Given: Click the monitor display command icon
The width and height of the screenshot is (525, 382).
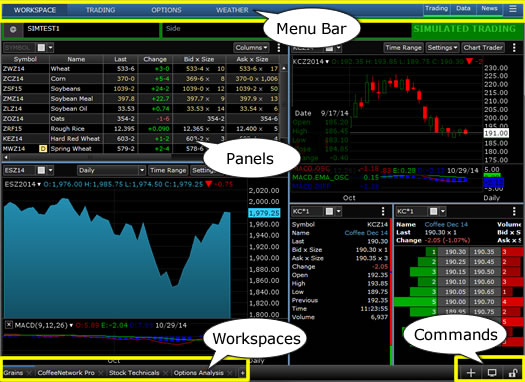Looking at the screenshot, I should pos(492,373).
